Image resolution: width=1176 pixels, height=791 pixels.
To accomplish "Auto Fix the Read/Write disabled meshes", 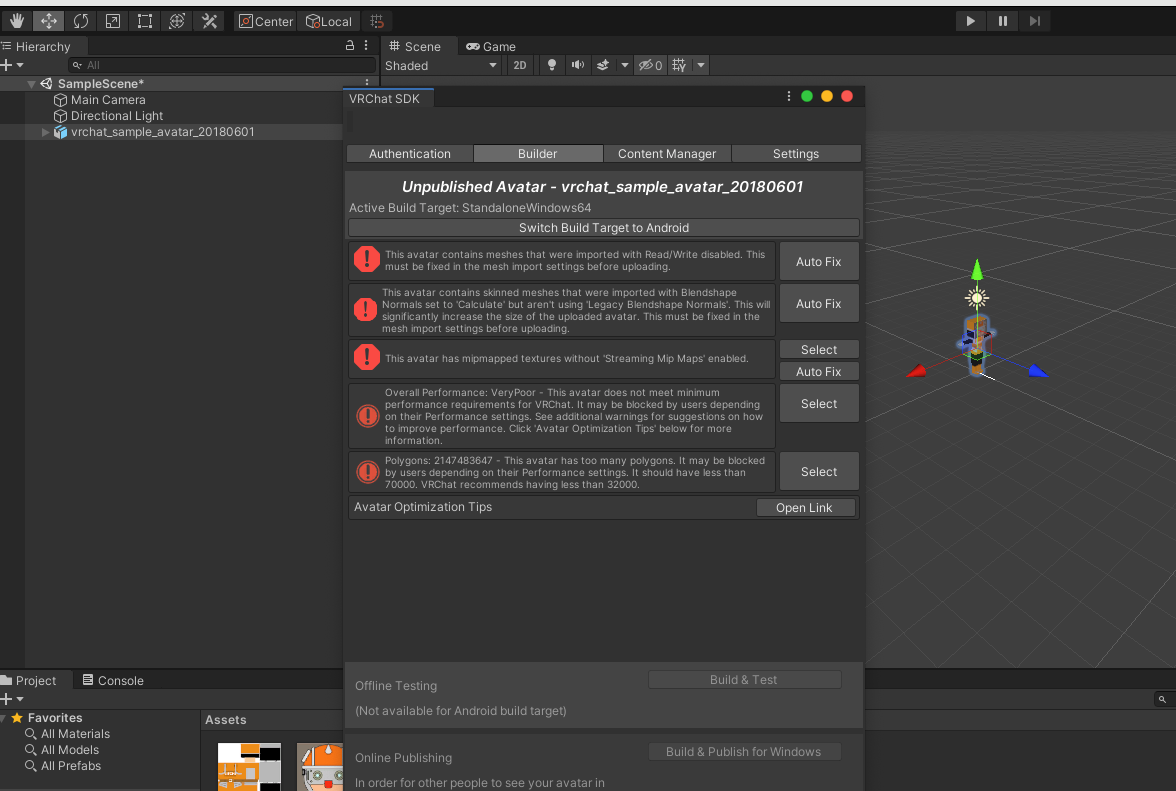I will click(818, 262).
